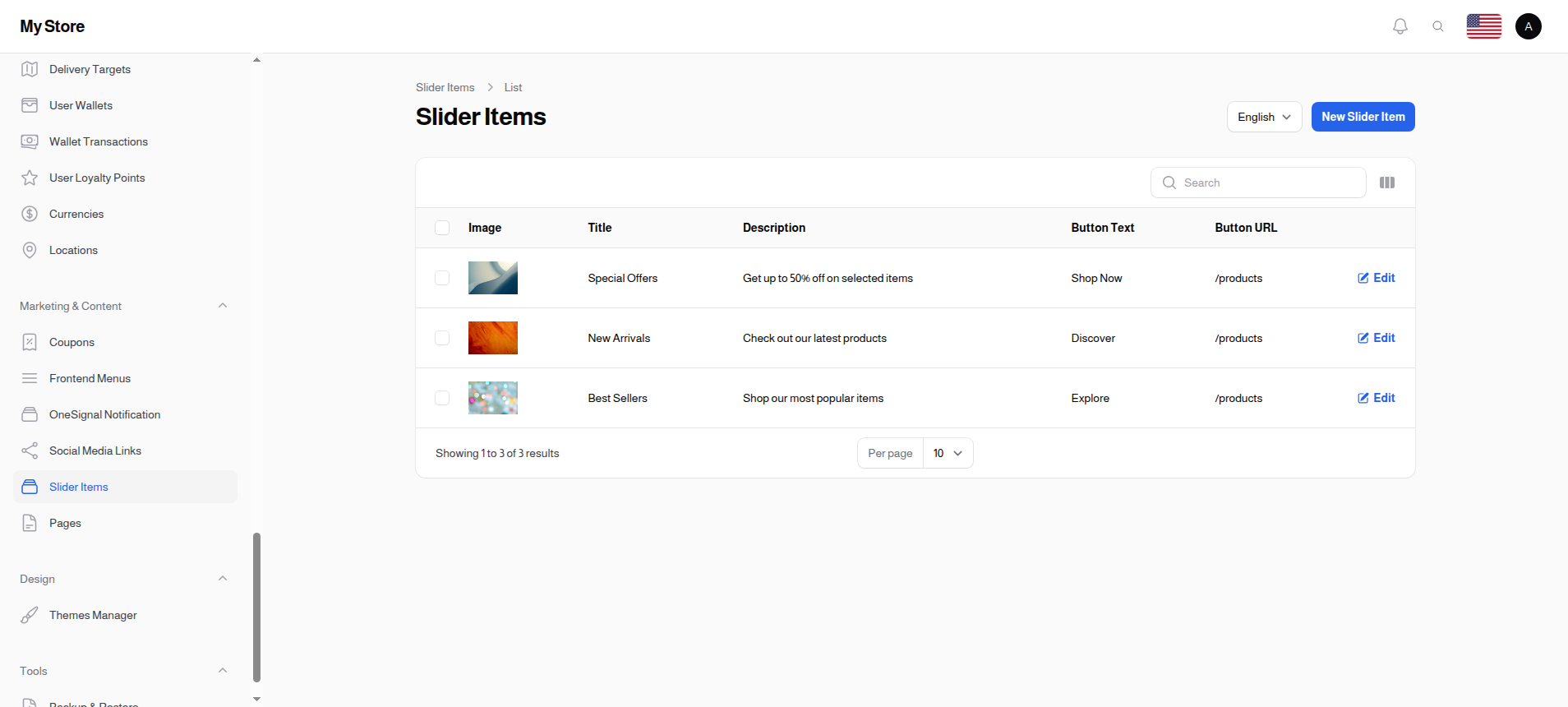Click the Delivery Targets map icon
1568x707 pixels.
click(x=30, y=69)
